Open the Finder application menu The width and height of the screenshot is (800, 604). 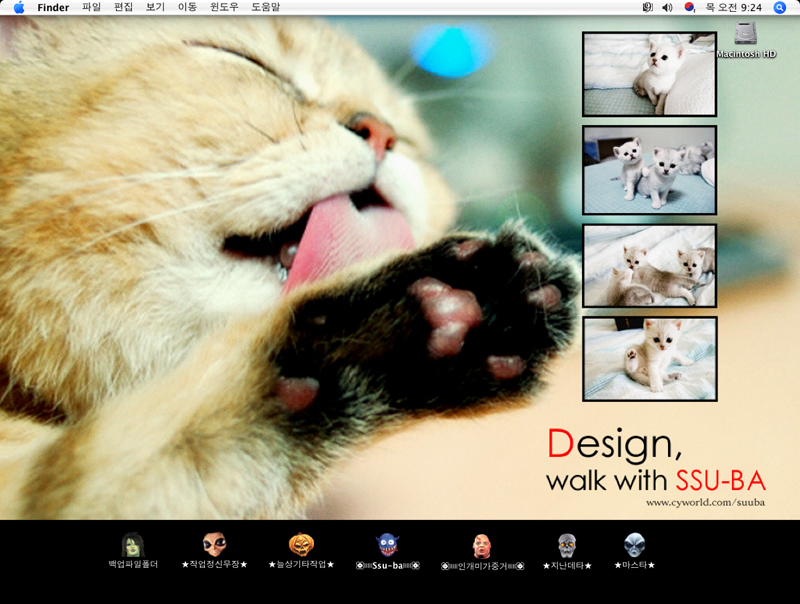(x=53, y=7)
